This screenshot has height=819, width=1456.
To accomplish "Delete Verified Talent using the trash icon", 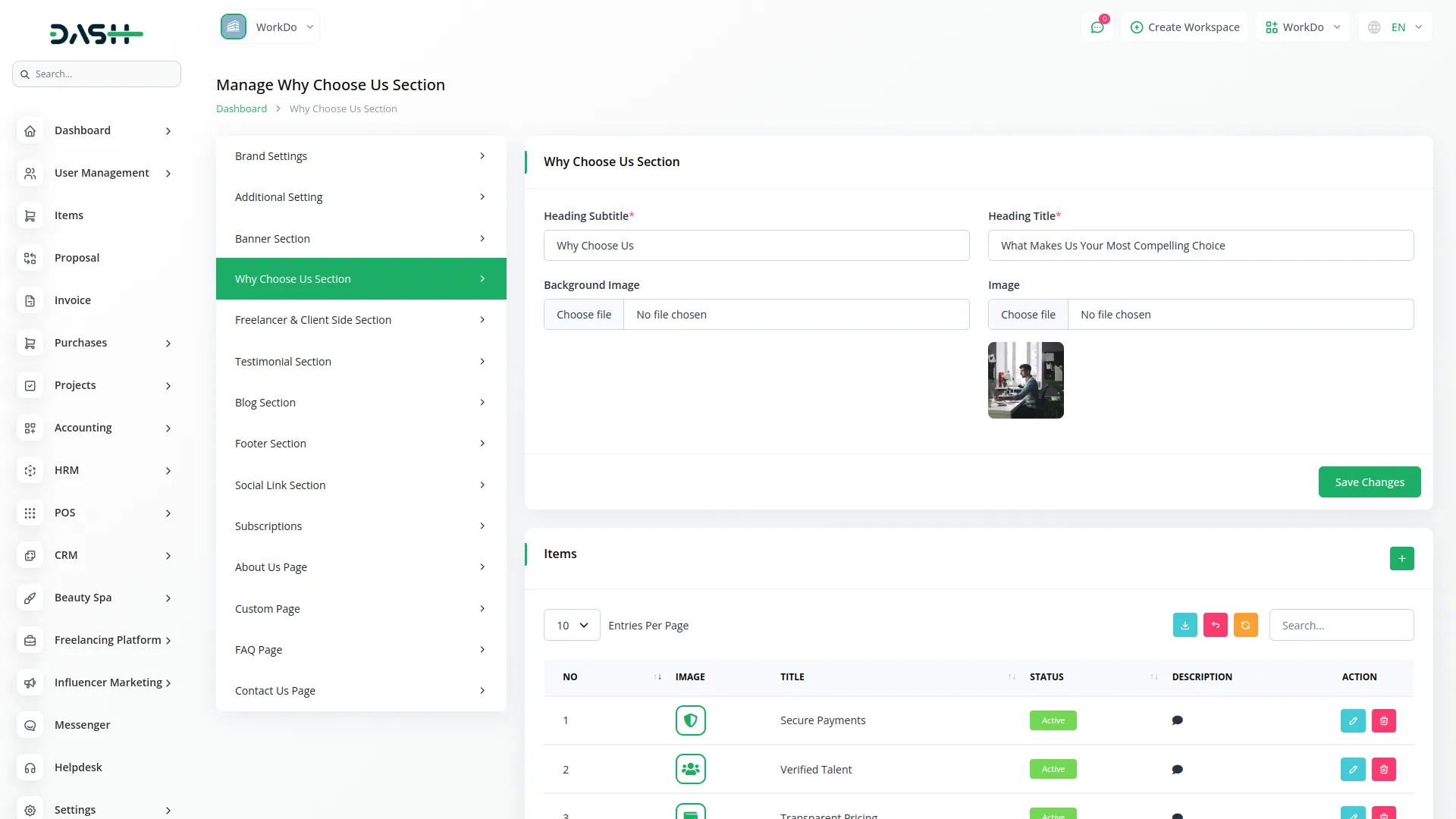I will pyautogui.click(x=1384, y=769).
